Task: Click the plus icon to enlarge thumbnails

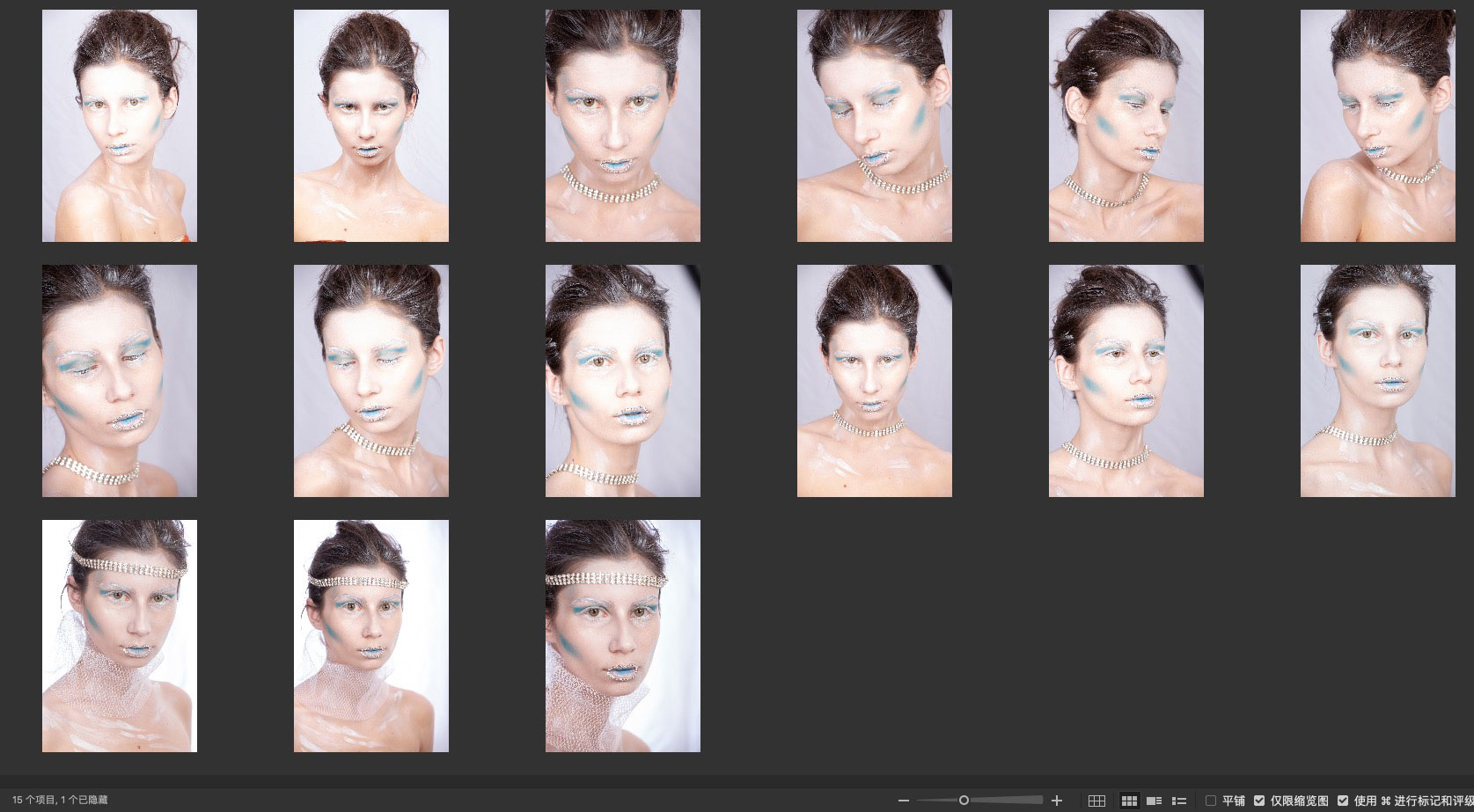Action: [1057, 801]
